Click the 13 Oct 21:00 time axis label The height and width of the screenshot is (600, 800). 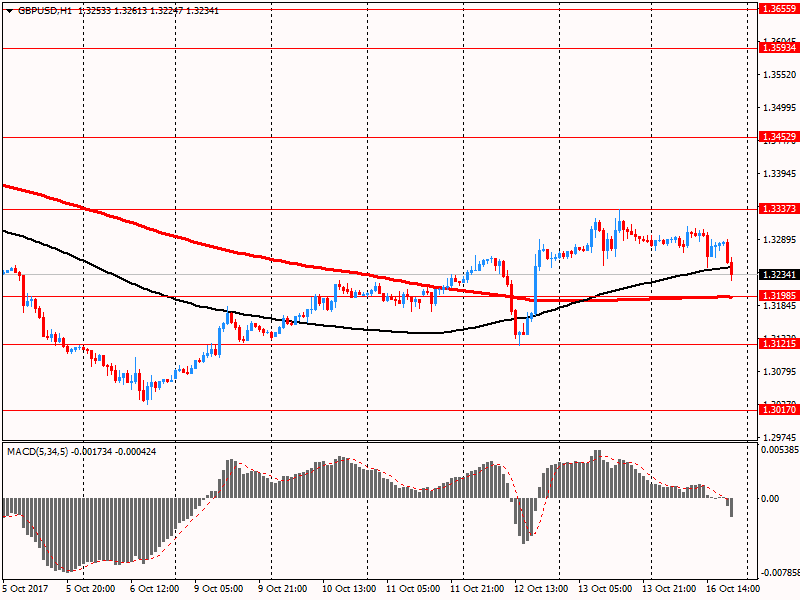coord(669,589)
